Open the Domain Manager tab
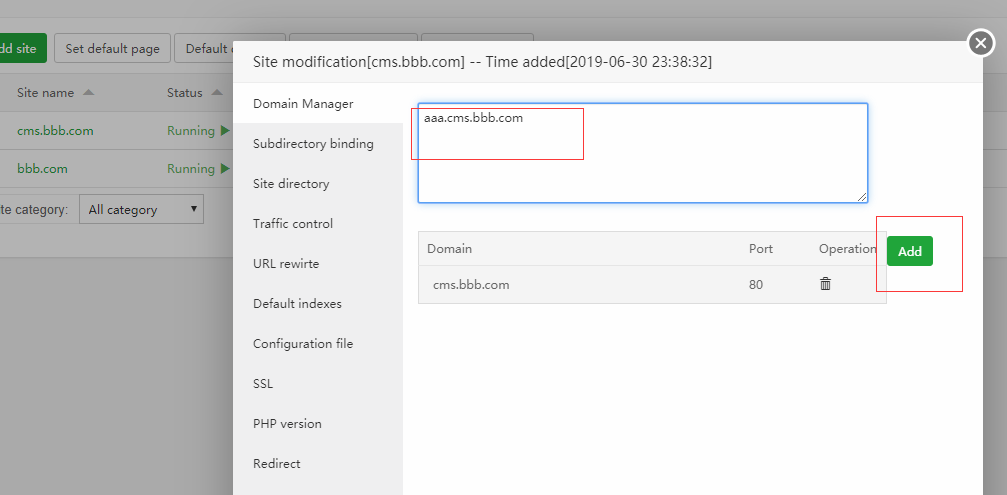The image size is (1007, 495). click(x=303, y=104)
